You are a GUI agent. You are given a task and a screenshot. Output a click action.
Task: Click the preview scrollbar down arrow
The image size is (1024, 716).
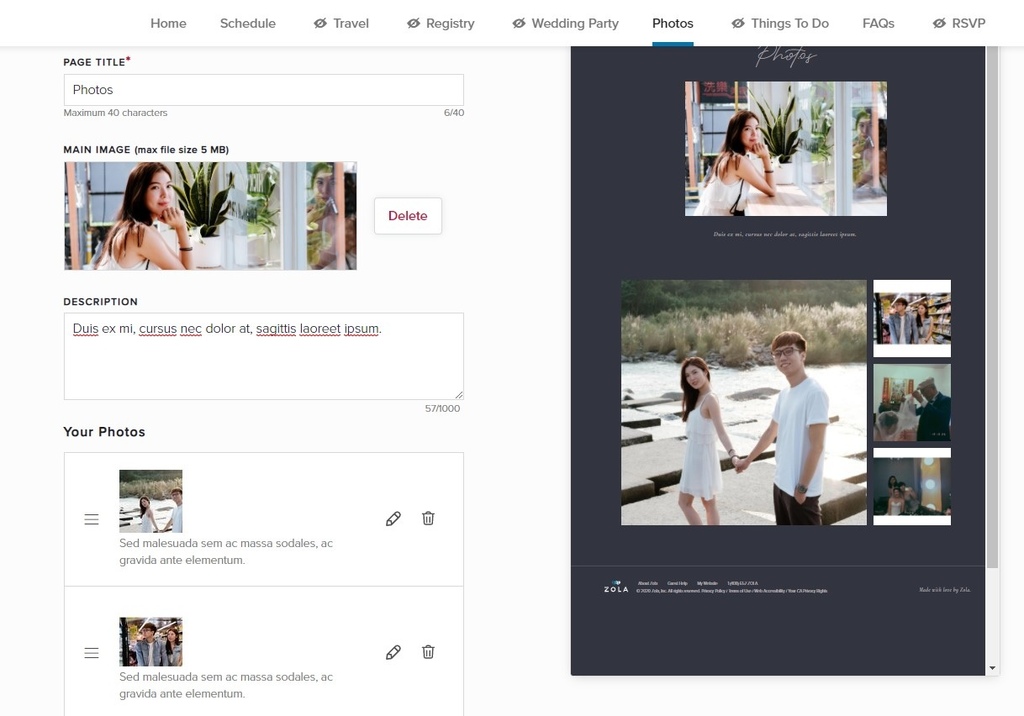[993, 668]
